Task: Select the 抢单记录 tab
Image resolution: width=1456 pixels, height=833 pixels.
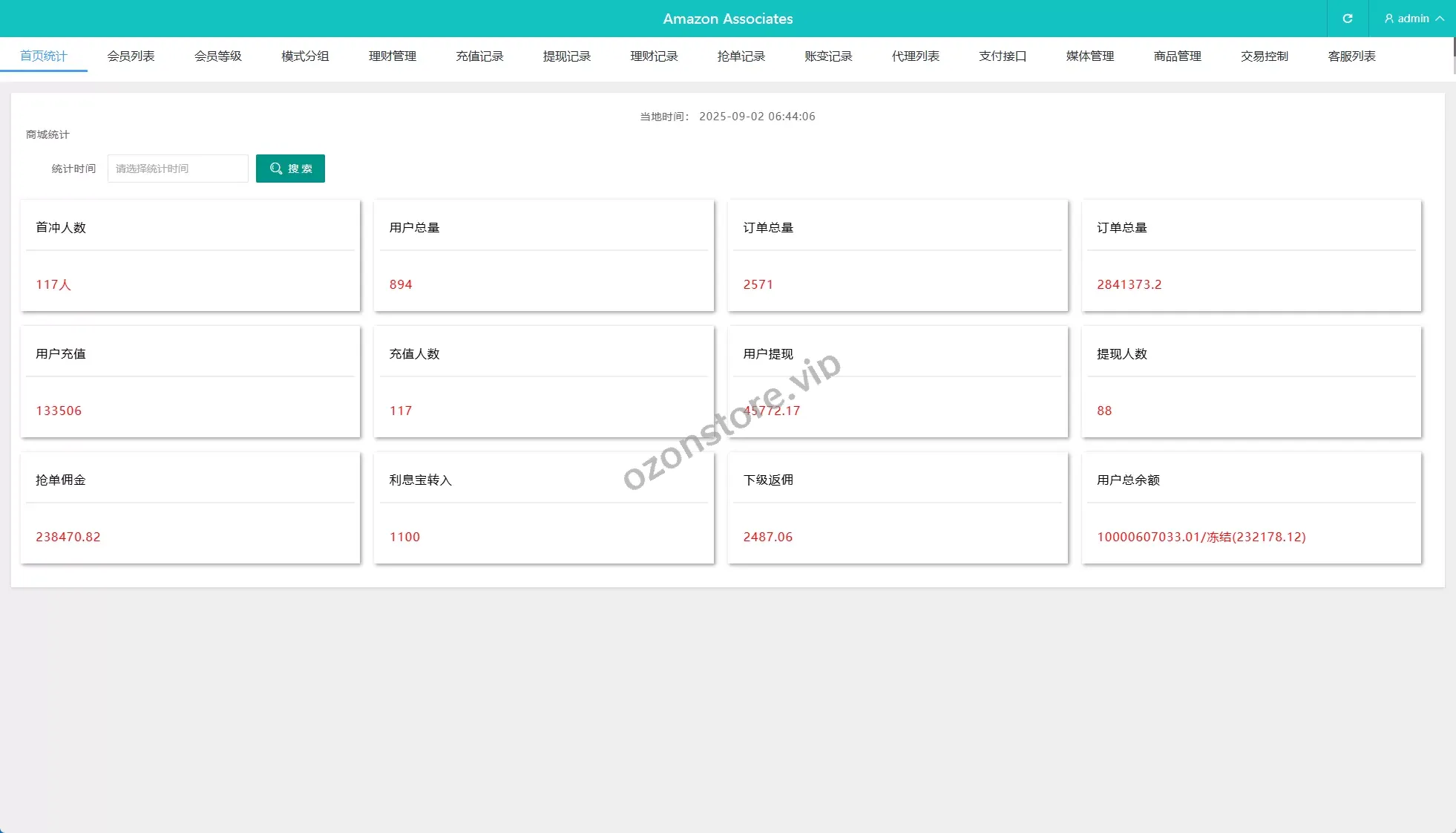Action: [x=741, y=56]
